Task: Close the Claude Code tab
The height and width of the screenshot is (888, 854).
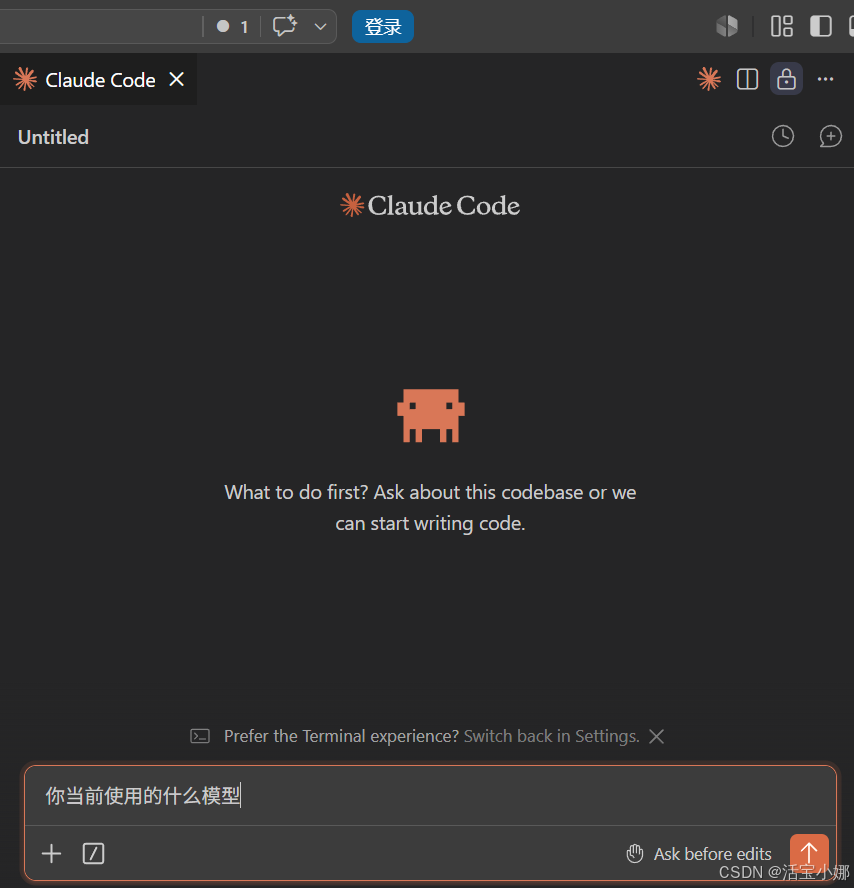Action: point(177,79)
